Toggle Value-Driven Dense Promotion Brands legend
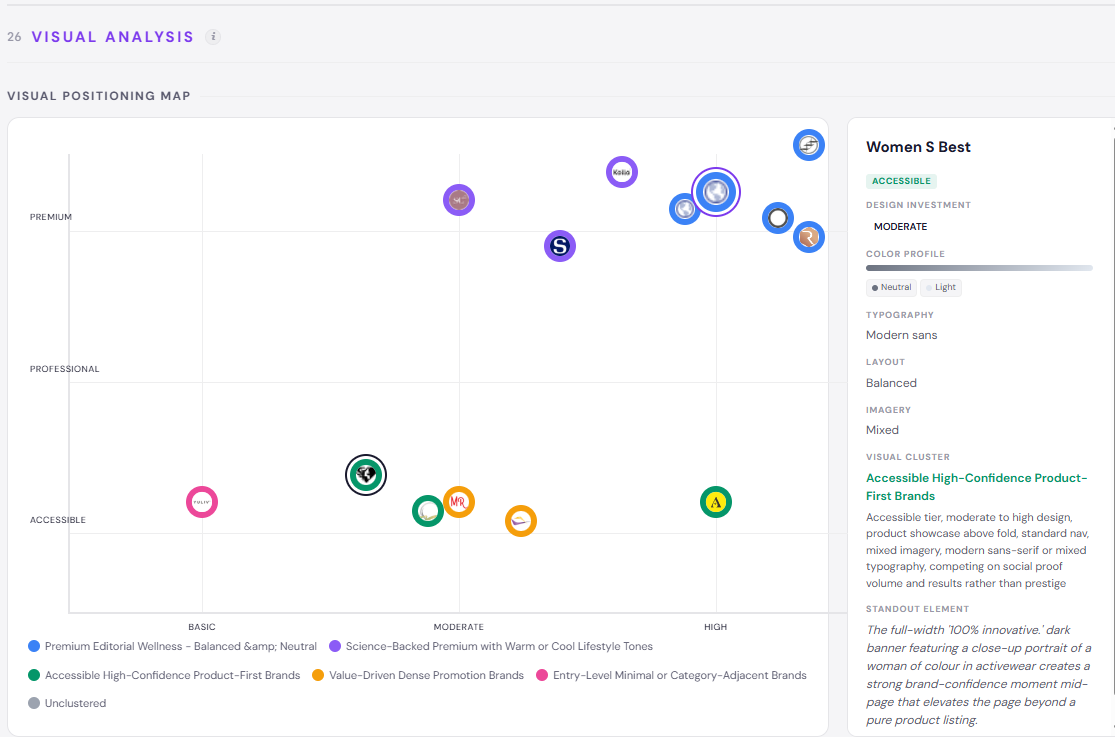The image size is (1115, 737). pos(418,675)
